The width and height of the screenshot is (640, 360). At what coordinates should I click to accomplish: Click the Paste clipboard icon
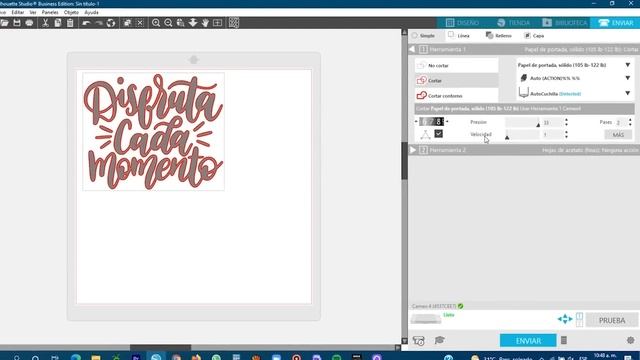(x=70, y=23)
